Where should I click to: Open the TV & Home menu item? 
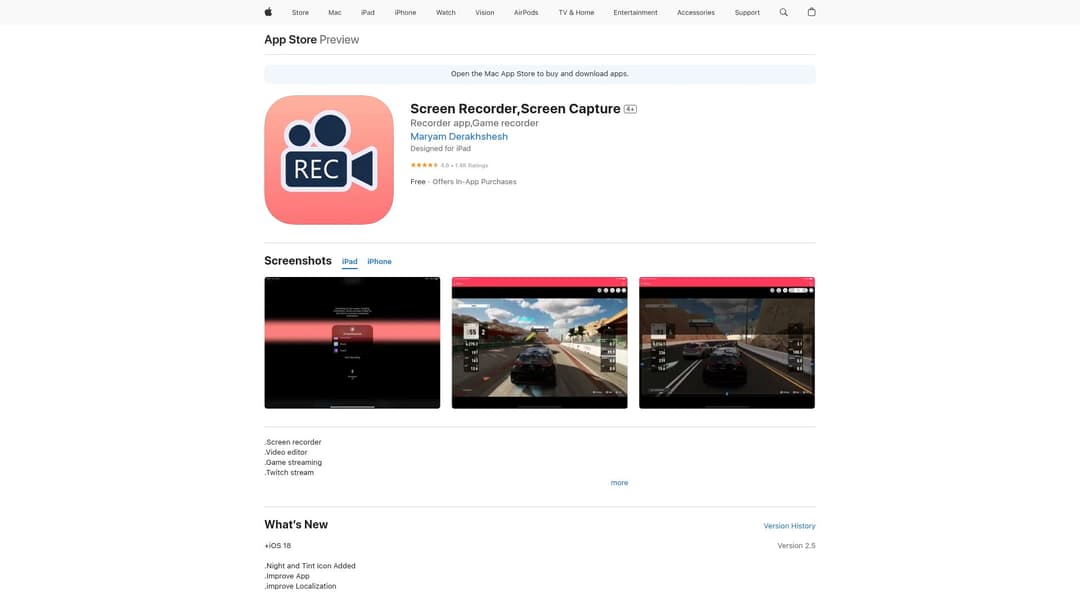point(576,12)
